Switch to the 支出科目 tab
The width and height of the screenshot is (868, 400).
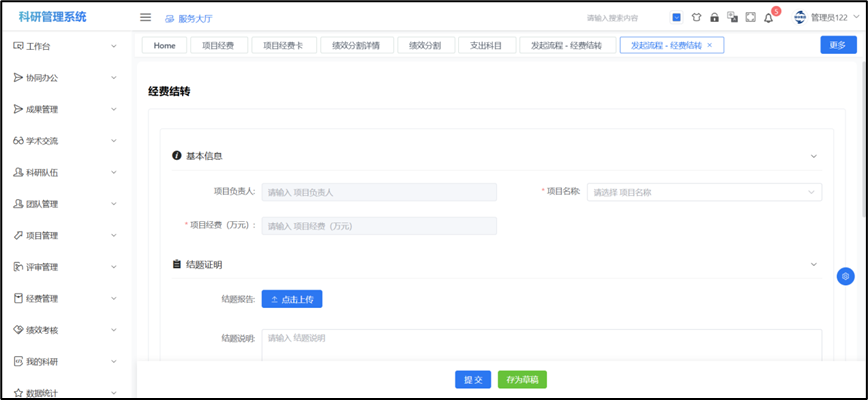click(x=487, y=45)
